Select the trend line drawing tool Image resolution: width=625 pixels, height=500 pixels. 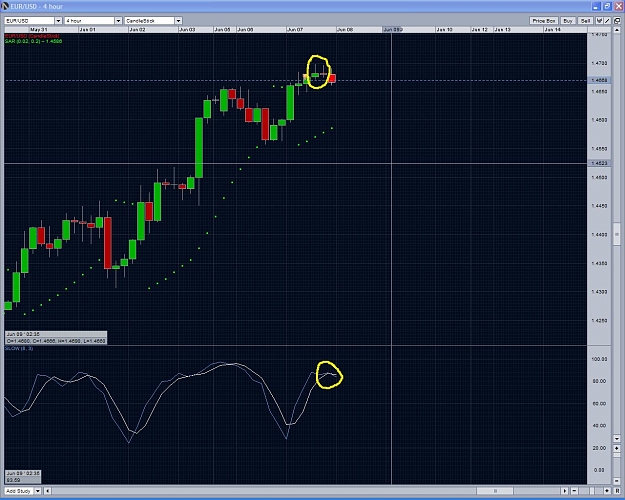pos(607,21)
